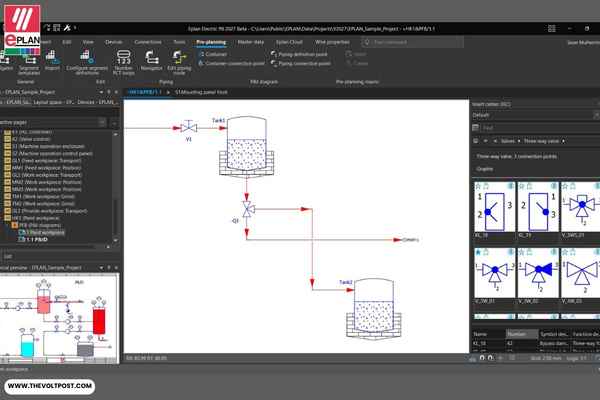Click the breadcrumb left chevron before Valves
600x400 pixels.
[x=496, y=141]
